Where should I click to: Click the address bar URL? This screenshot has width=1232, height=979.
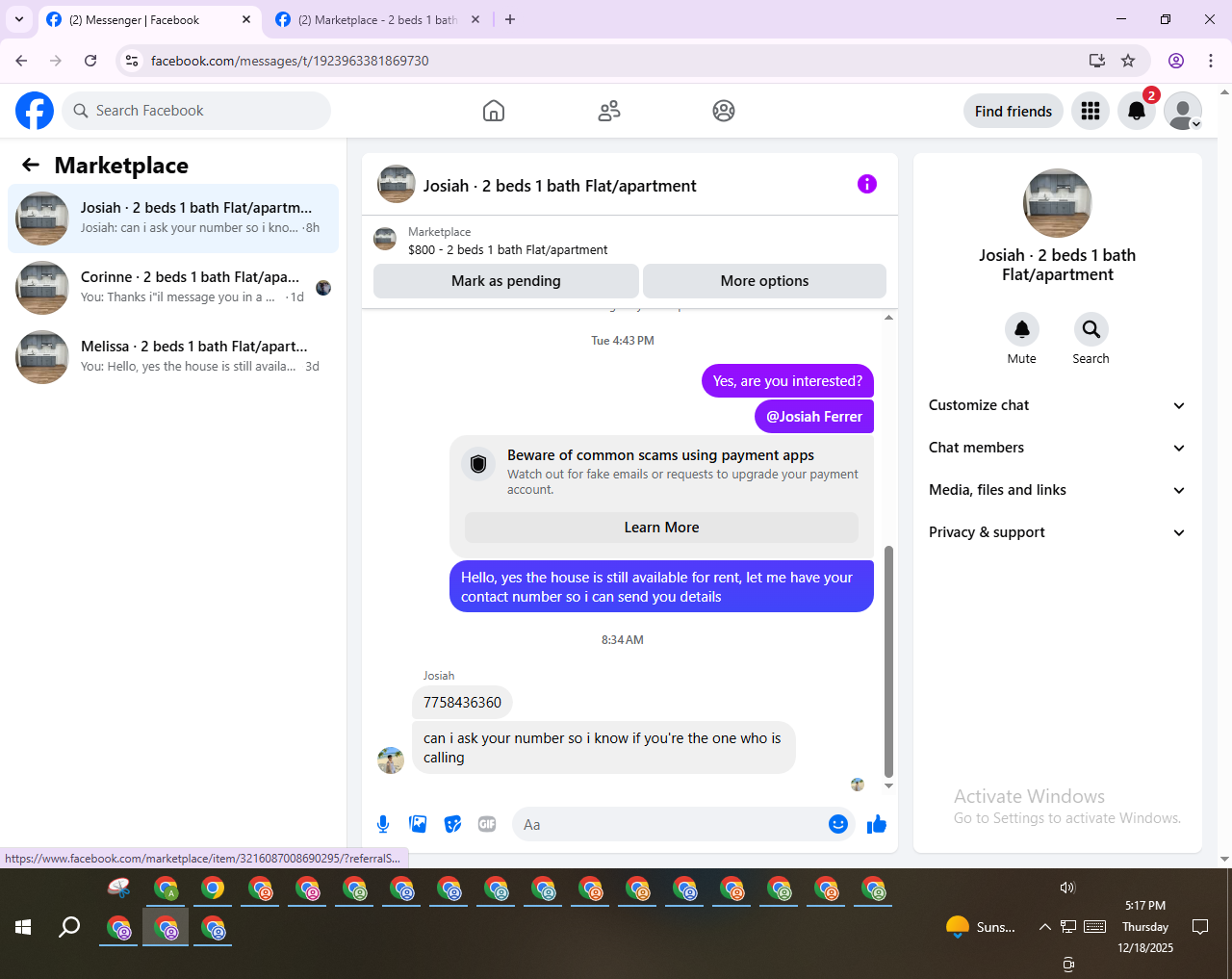(290, 61)
